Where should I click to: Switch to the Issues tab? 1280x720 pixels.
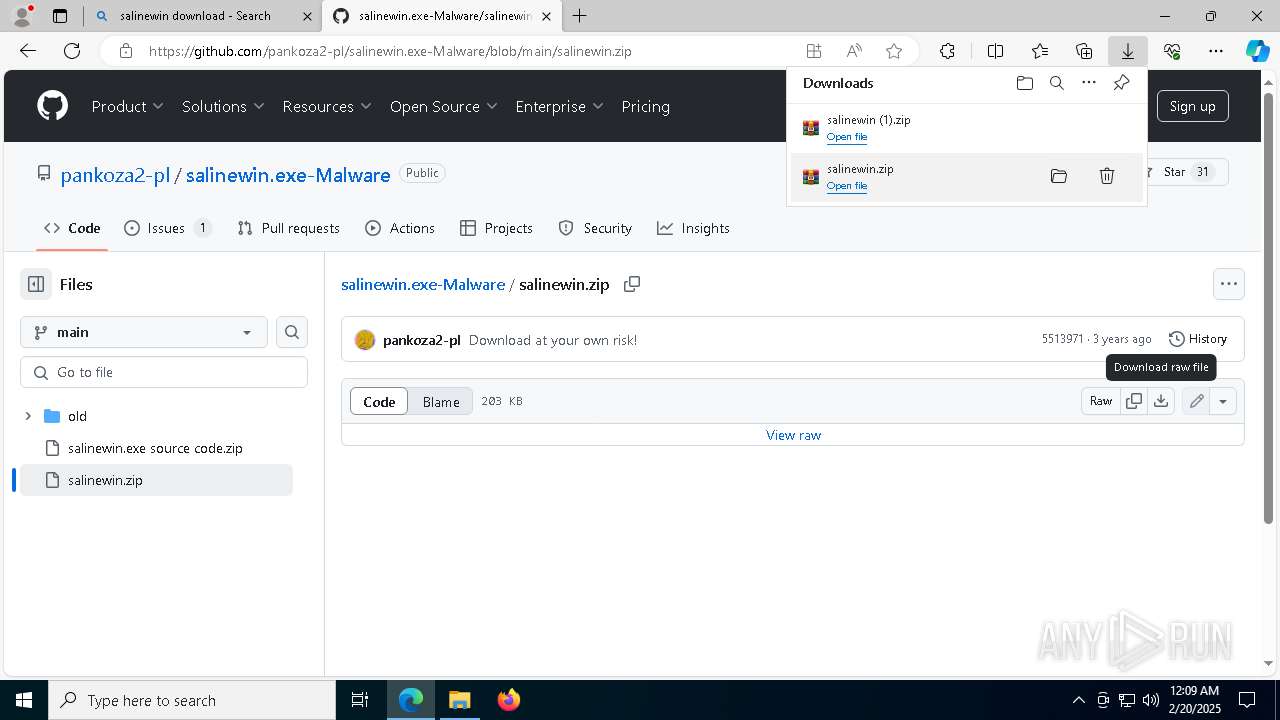(167, 228)
